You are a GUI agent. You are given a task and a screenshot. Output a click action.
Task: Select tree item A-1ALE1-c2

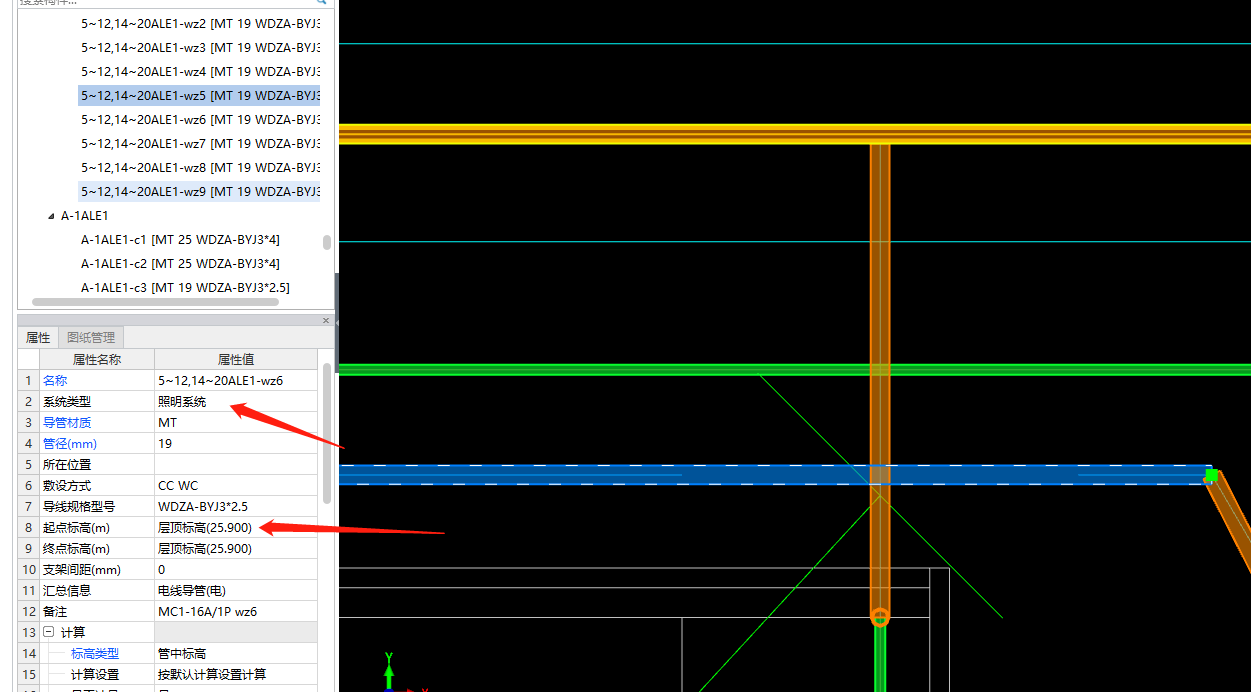tap(180, 264)
